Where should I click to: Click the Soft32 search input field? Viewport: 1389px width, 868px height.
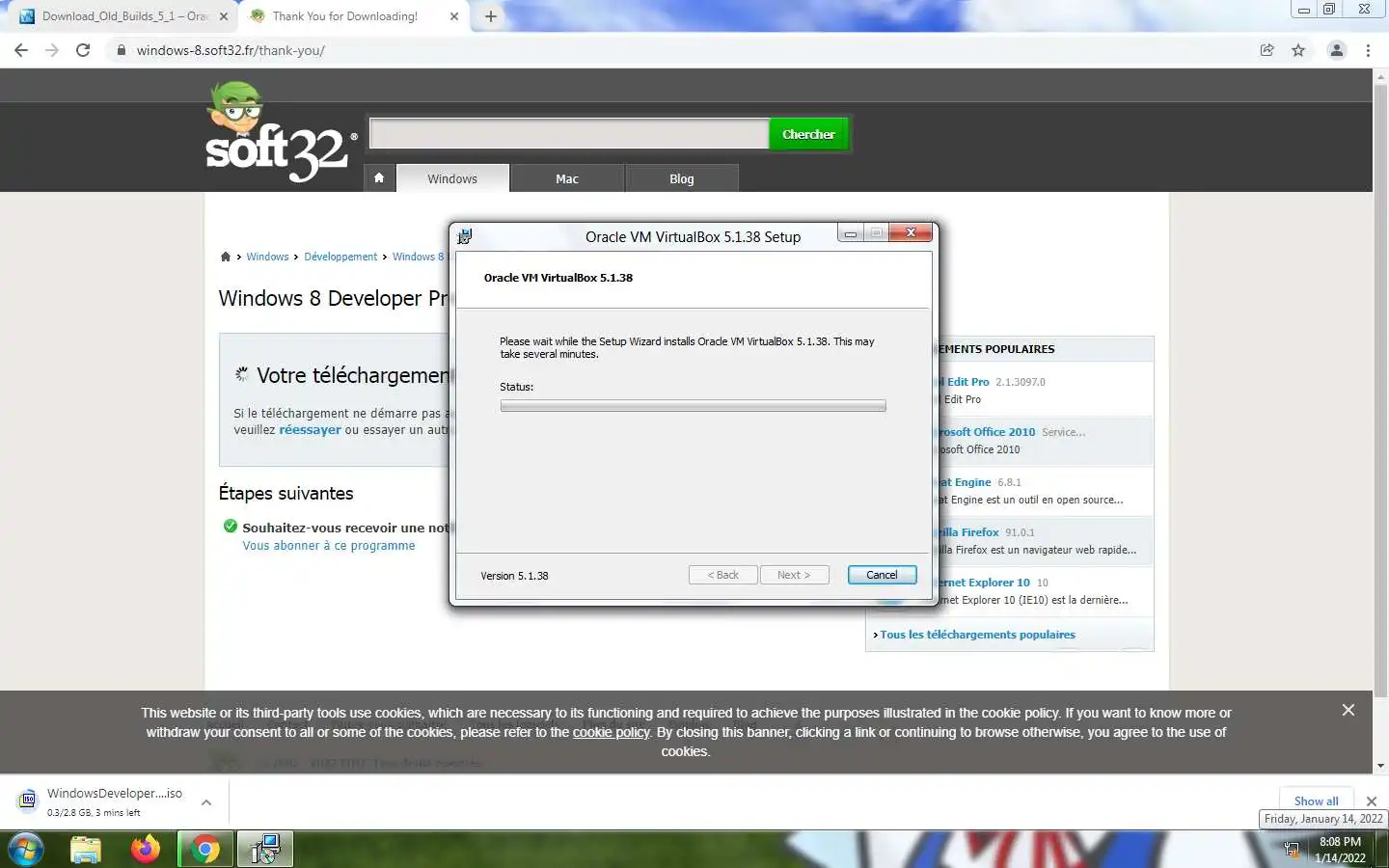569,134
